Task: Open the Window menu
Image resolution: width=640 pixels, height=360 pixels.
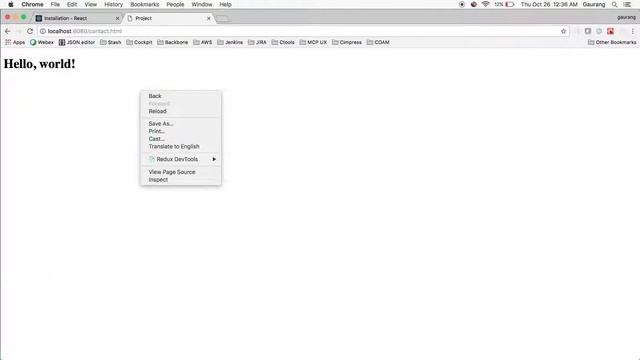Action: (202, 4)
